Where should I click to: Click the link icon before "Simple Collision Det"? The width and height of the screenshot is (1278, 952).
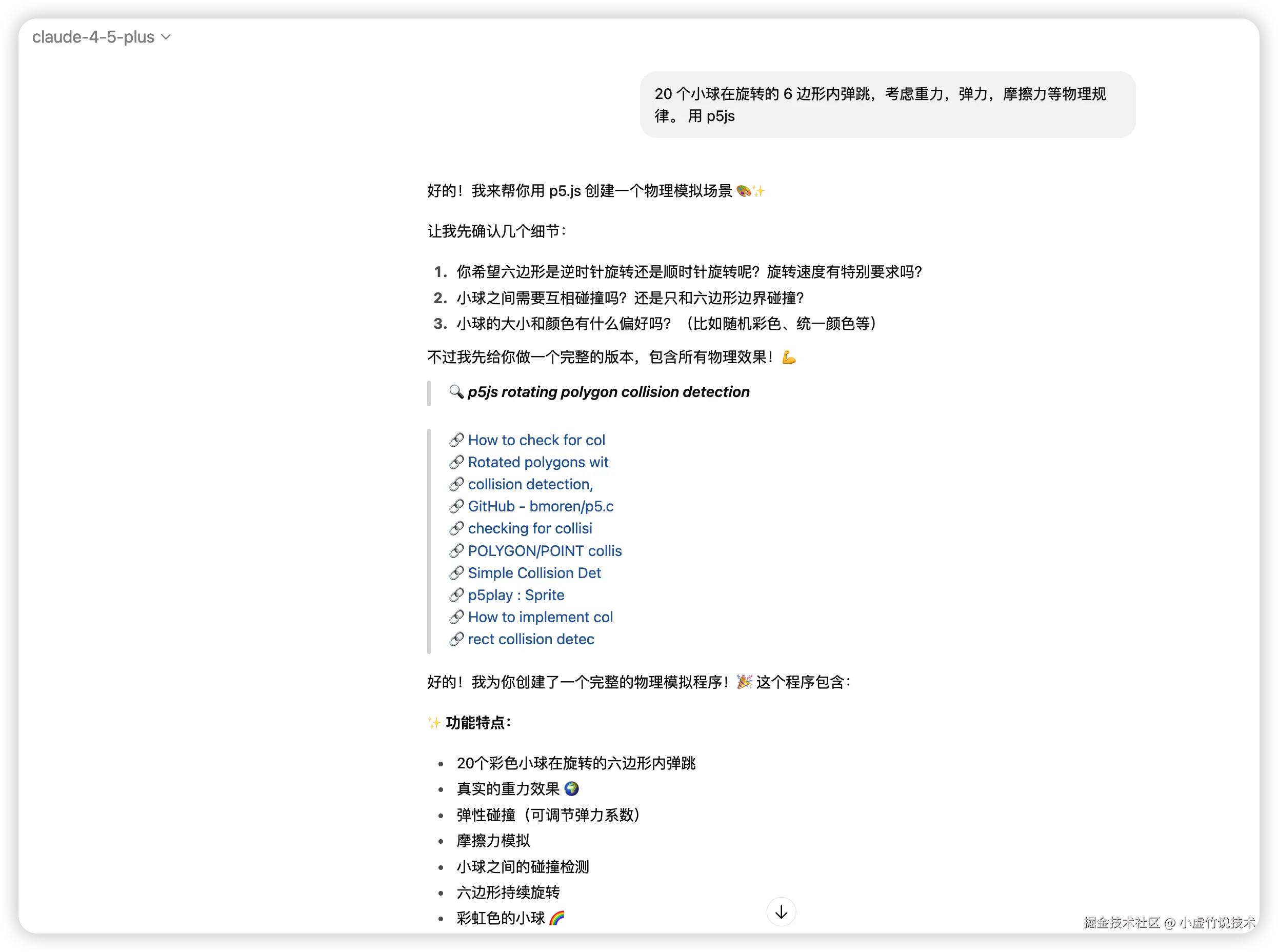[457, 573]
